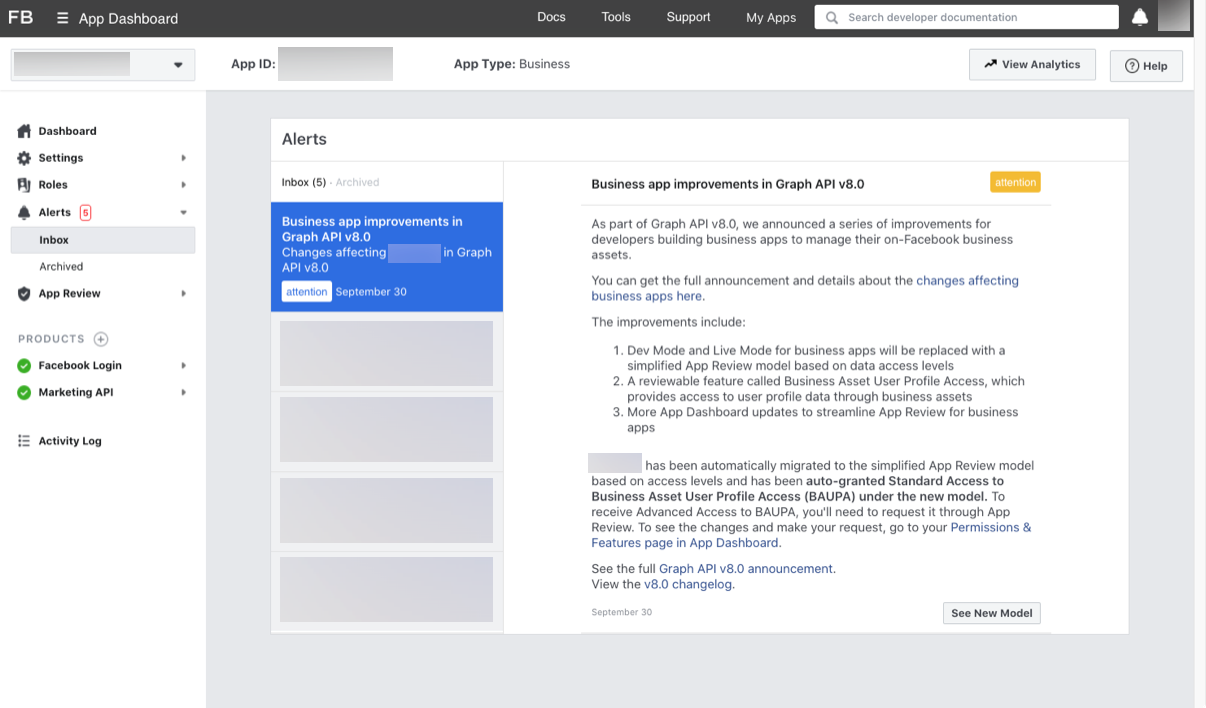Click the Help button
Screen dimensions: 1206x708
point(1146,66)
